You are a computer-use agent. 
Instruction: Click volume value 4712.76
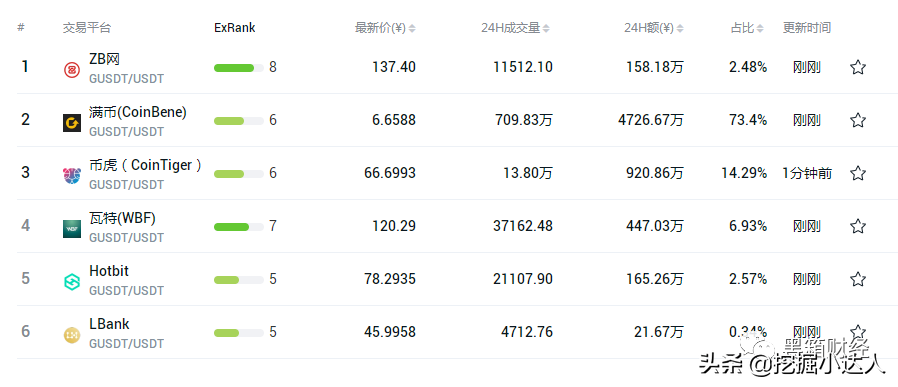(527, 332)
